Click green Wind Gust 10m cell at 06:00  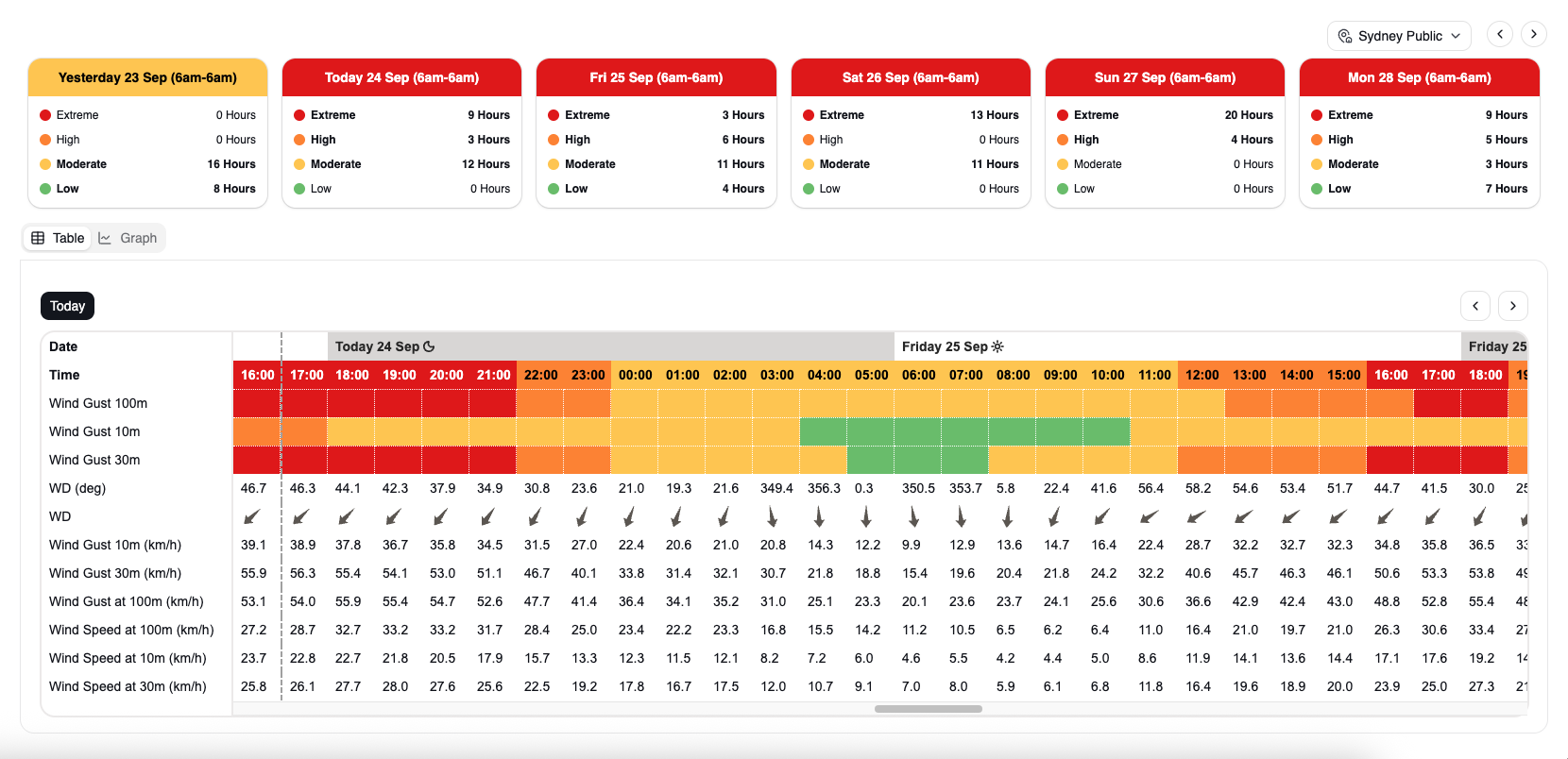coord(917,431)
